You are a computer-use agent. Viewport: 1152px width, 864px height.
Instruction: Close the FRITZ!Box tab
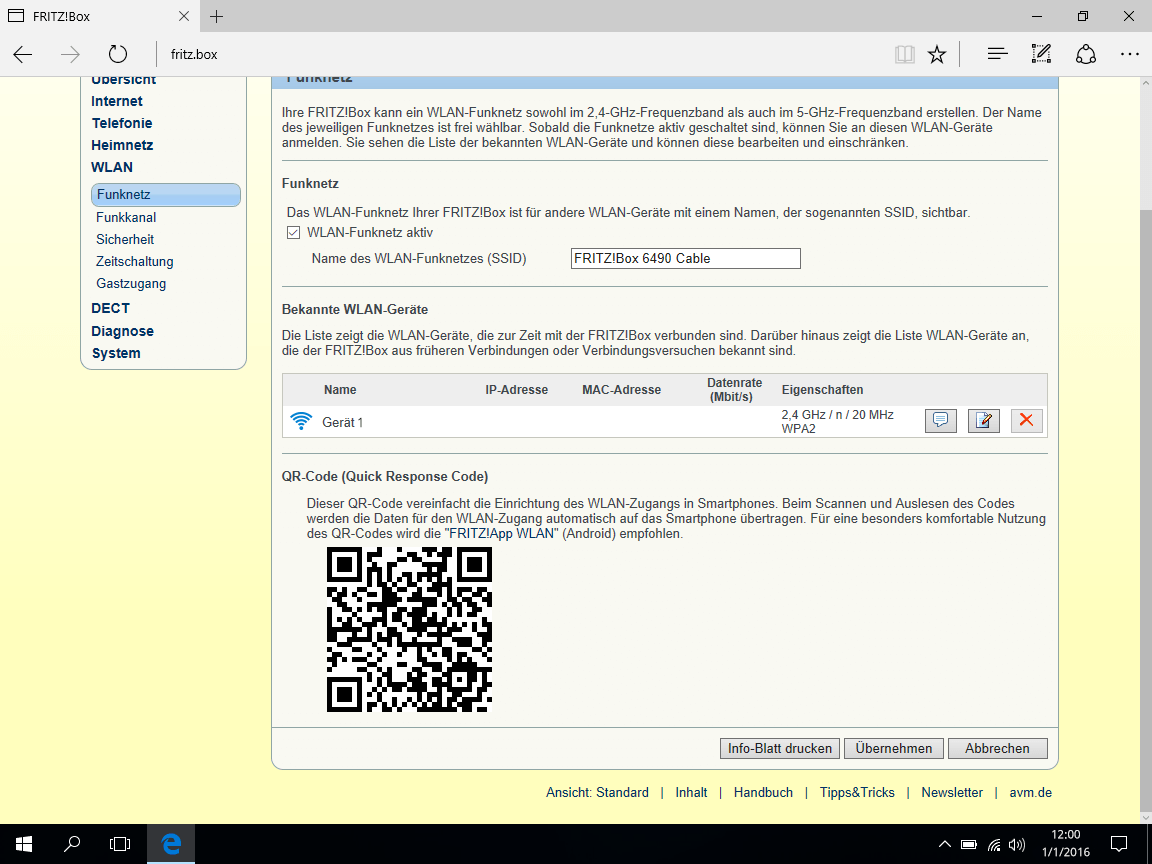pyautogui.click(x=184, y=16)
